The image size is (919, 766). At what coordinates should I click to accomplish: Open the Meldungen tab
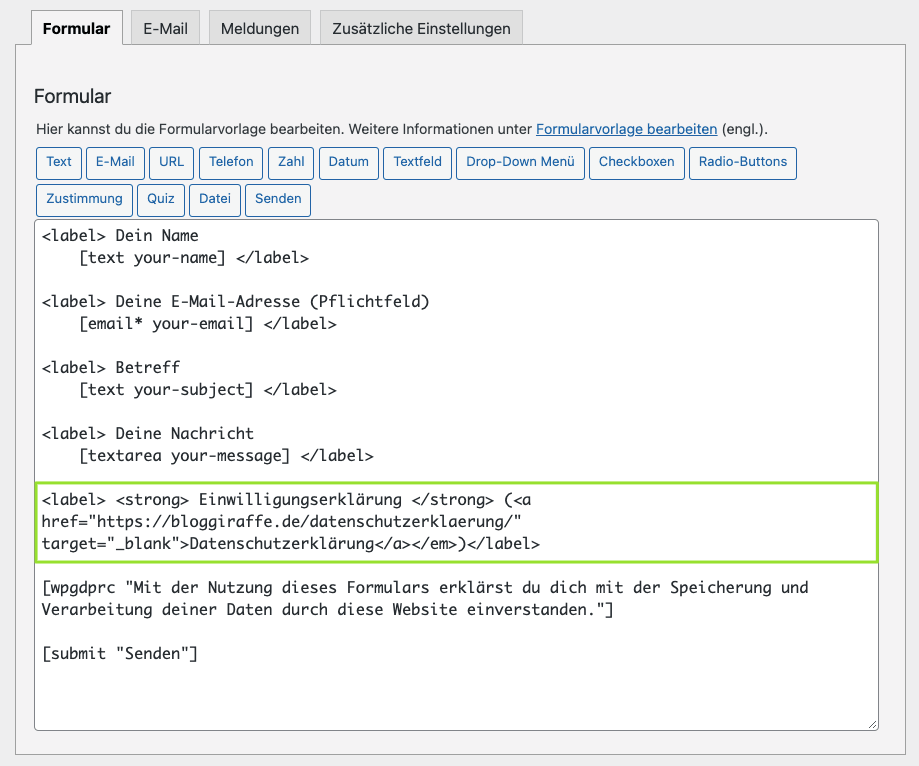click(x=260, y=28)
